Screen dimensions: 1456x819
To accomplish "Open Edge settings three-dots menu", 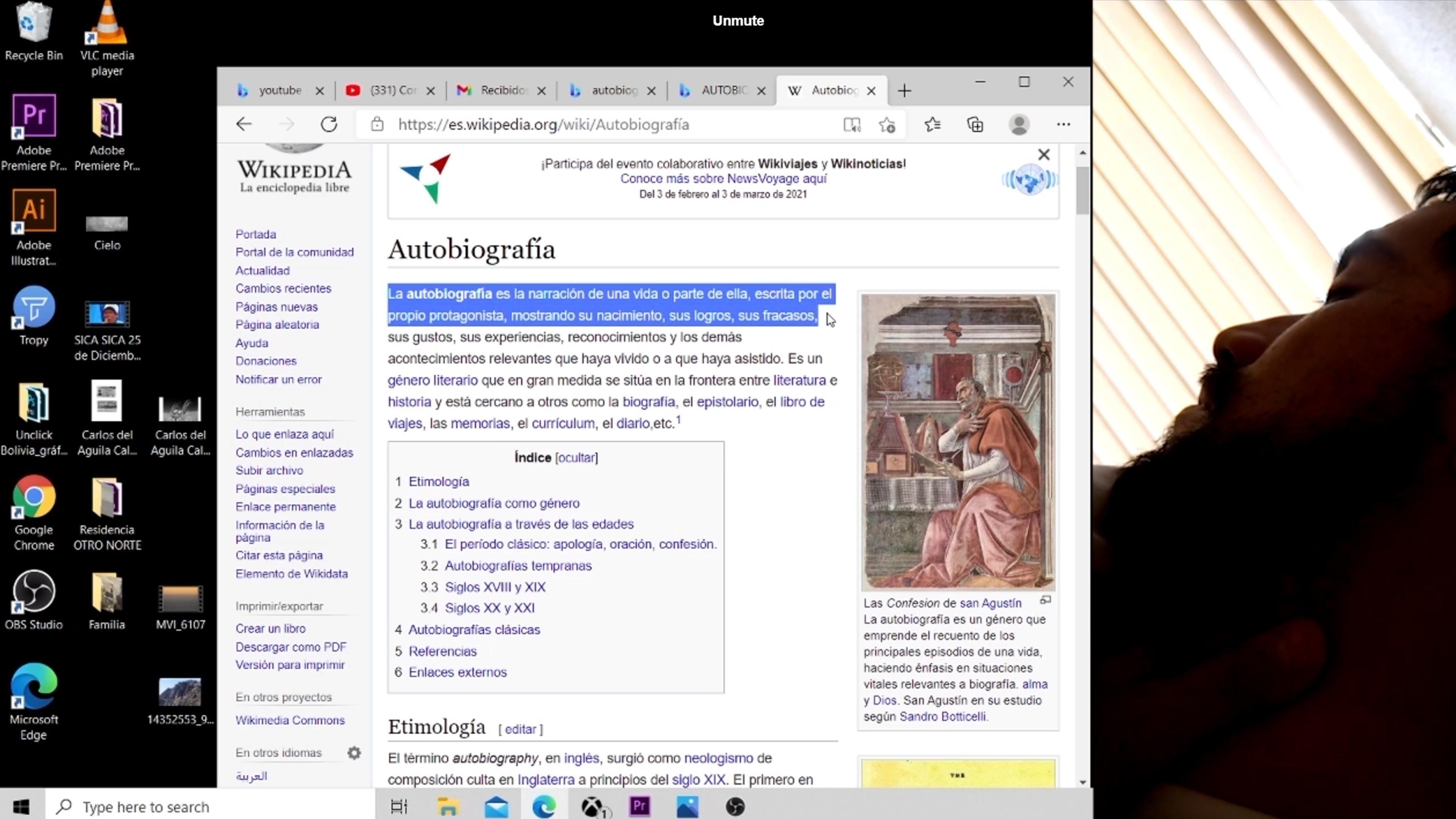I will point(1063,124).
